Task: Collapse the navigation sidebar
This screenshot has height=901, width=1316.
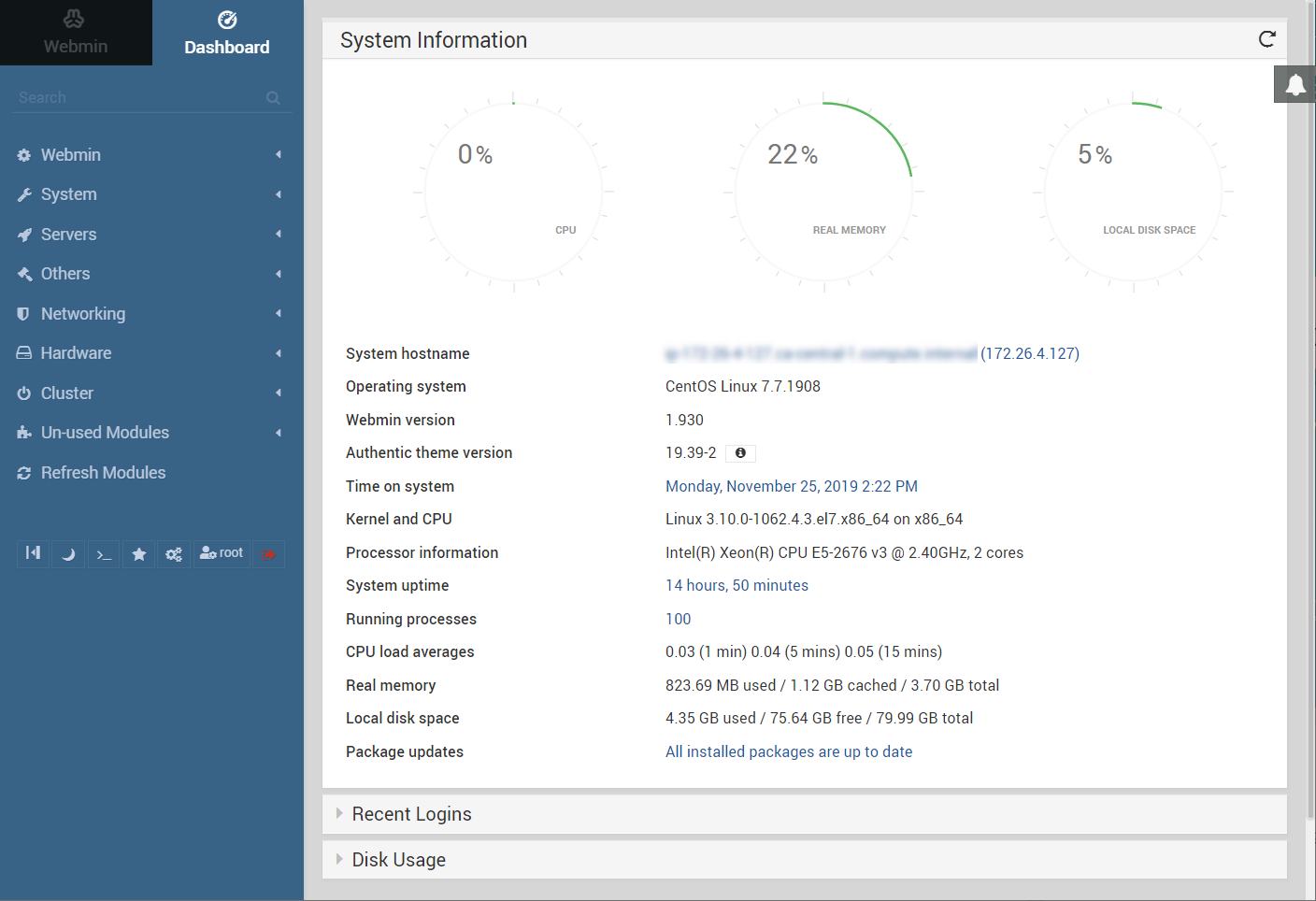Action: 33,553
